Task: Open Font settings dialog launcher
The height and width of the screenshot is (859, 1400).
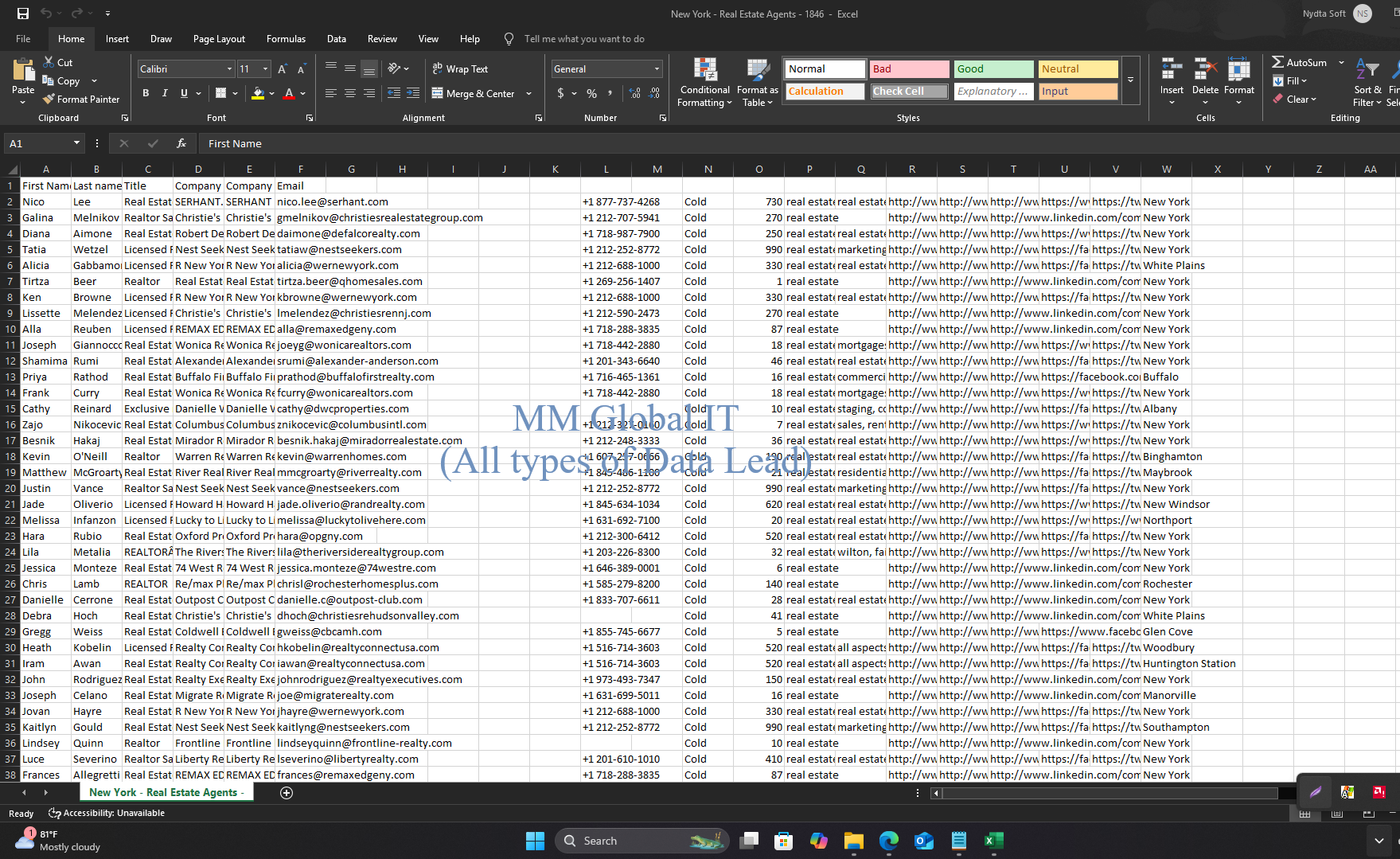Action: (309, 118)
